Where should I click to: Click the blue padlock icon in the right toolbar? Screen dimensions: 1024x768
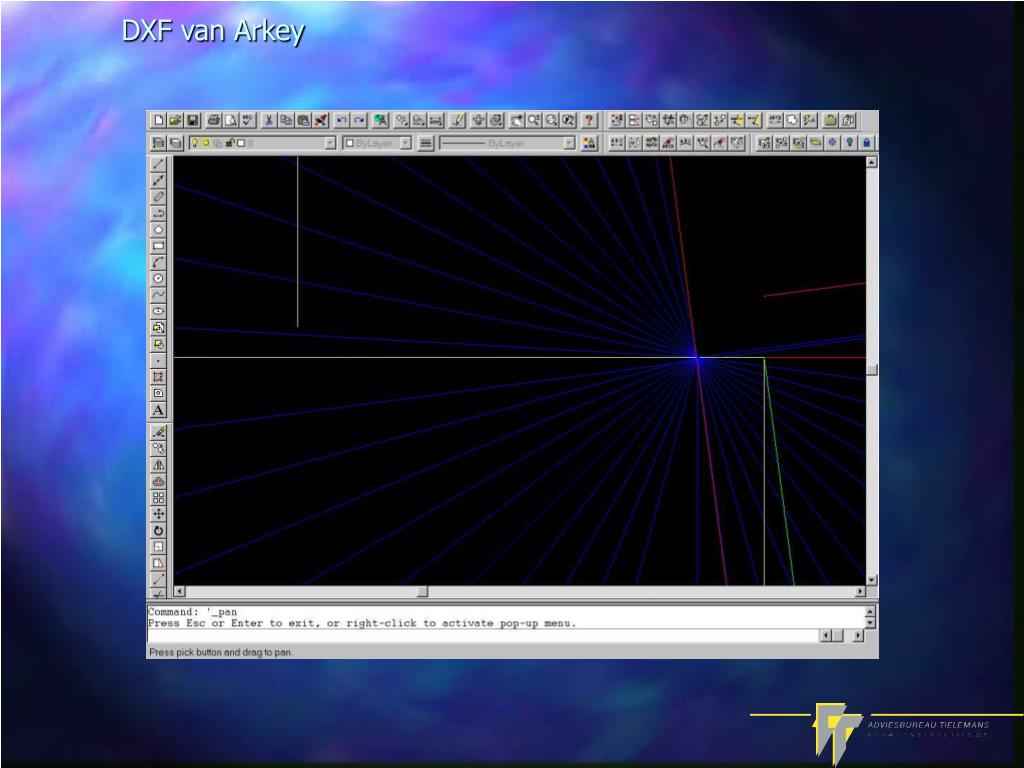(867, 142)
